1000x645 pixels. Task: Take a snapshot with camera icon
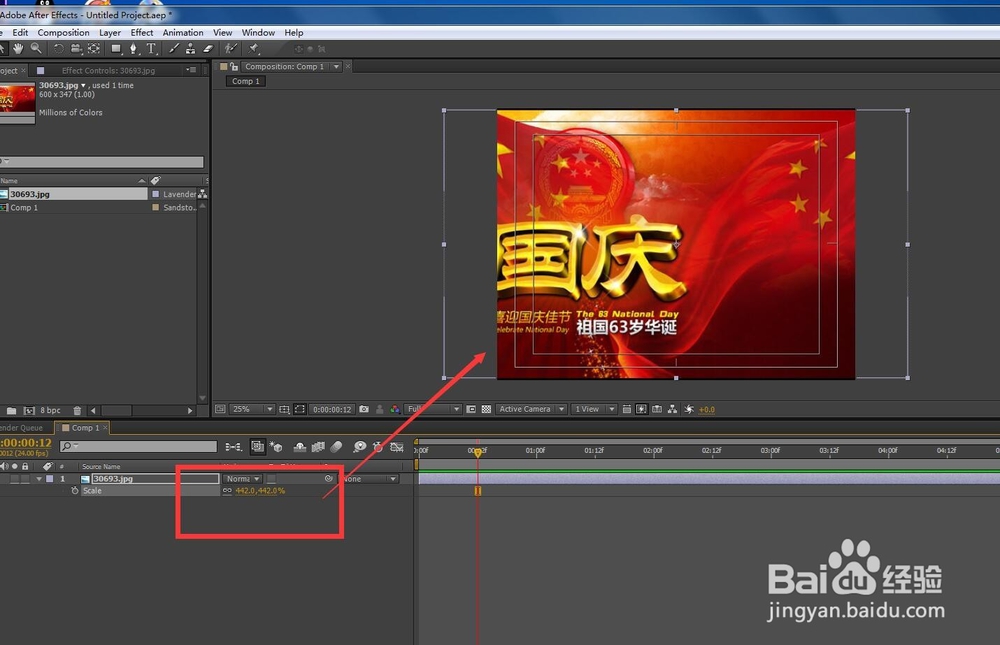pos(364,409)
